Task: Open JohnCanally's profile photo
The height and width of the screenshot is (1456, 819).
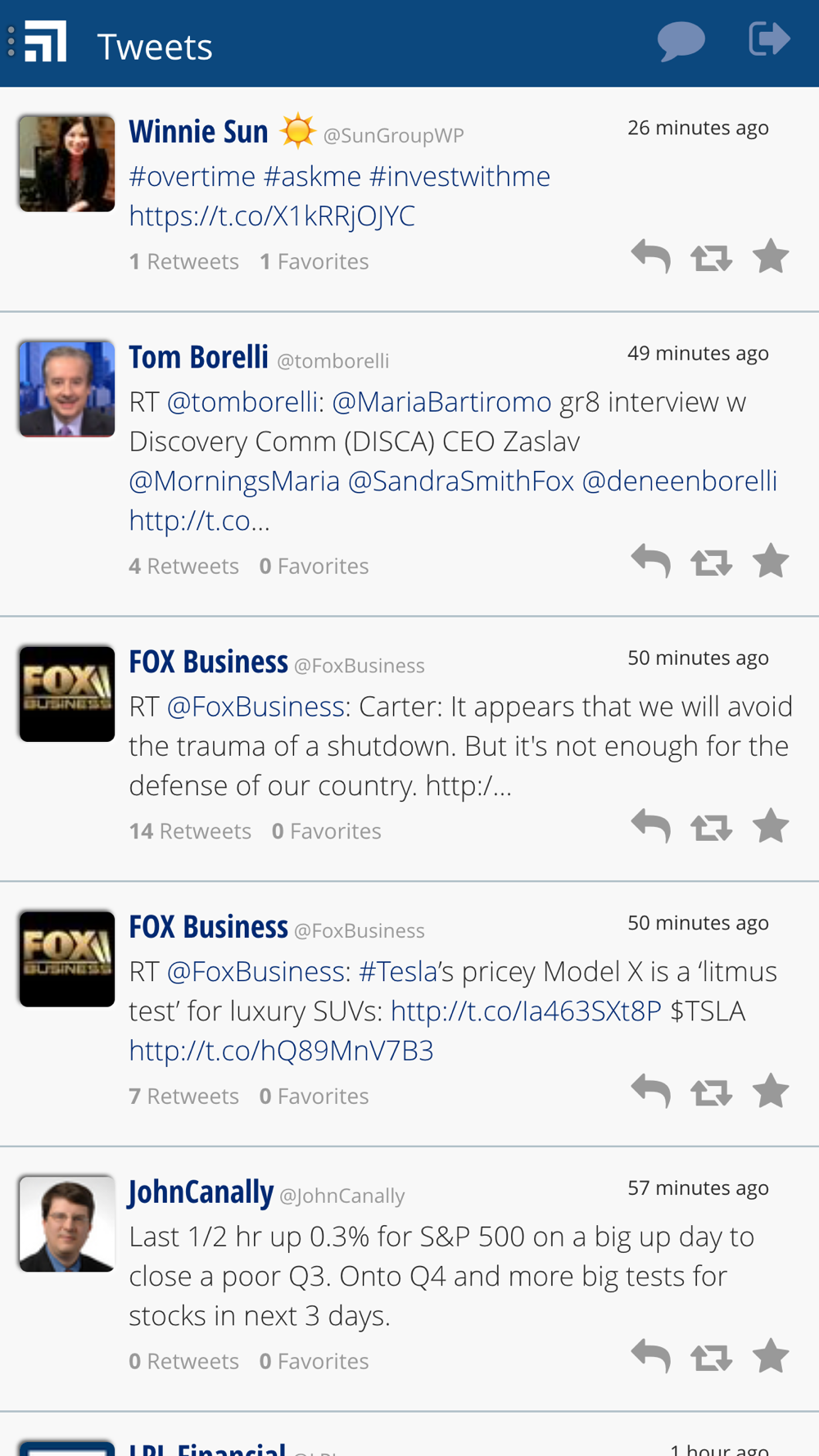Action: [x=67, y=1223]
